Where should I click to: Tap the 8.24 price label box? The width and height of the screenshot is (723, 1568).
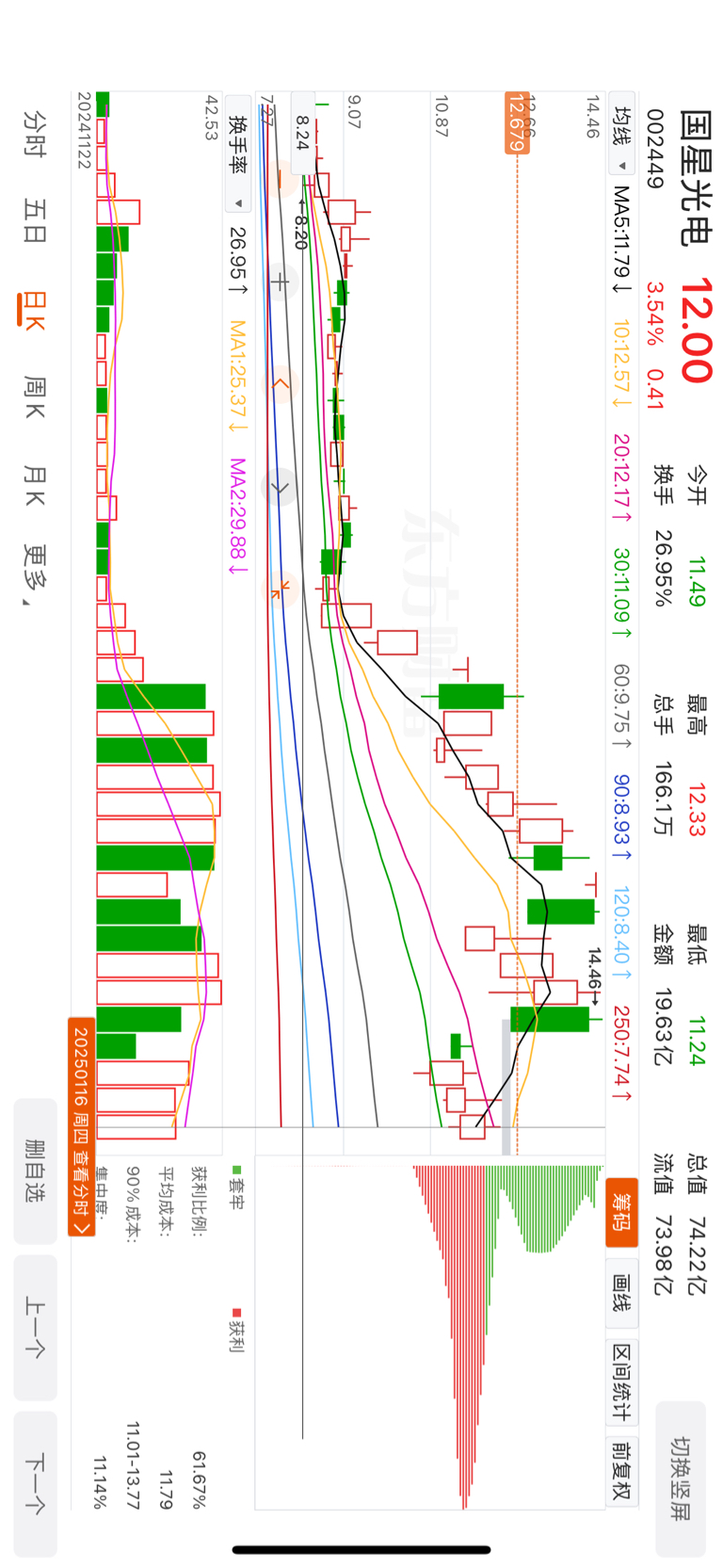[x=302, y=133]
